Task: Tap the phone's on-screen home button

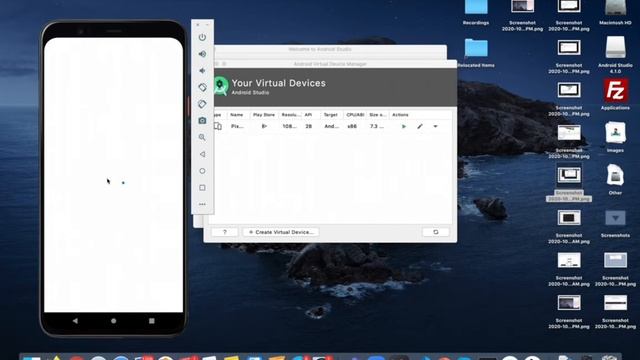Action: click(113, 321)
